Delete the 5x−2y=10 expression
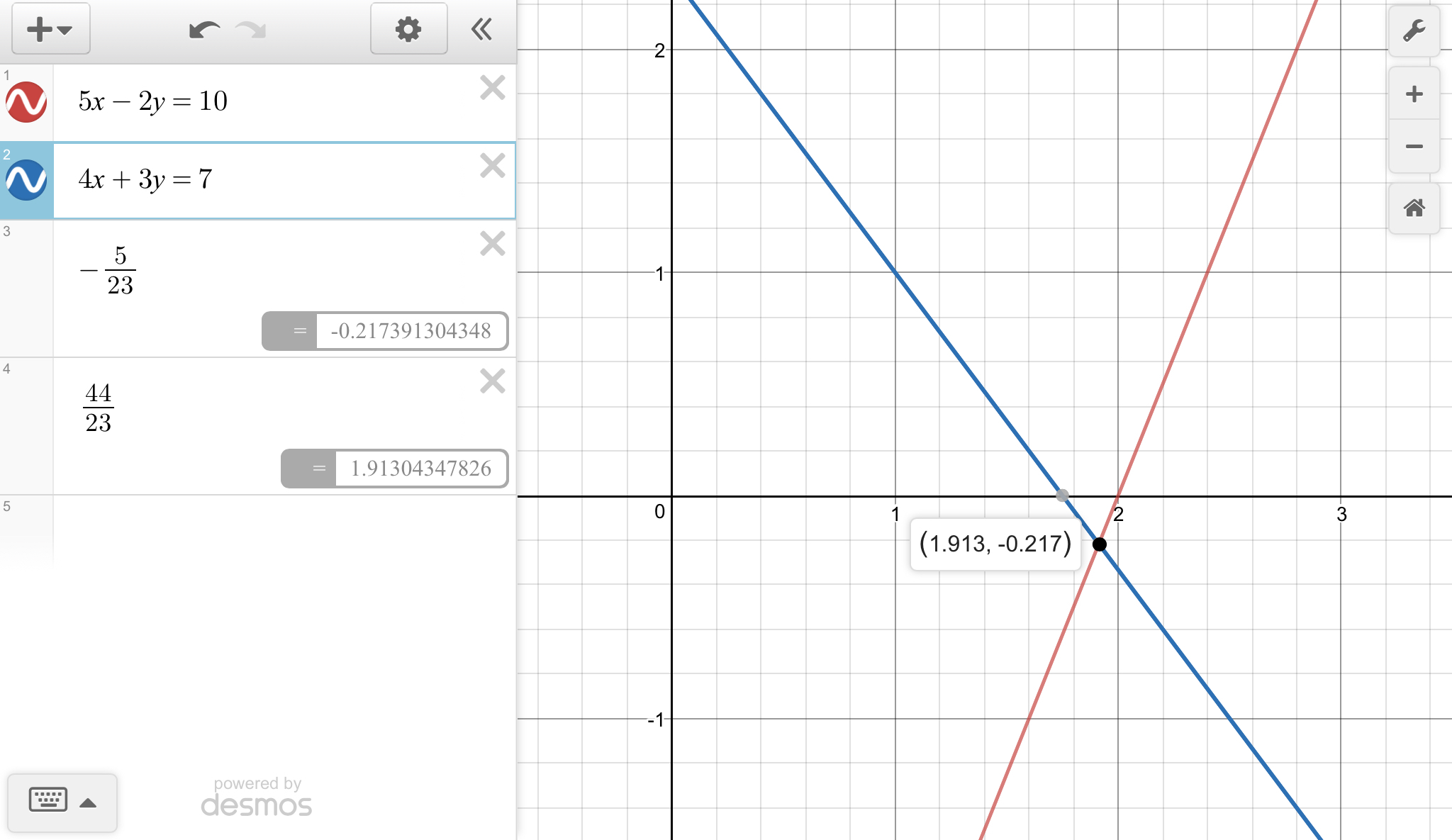Viewport: 1452px width, 840px height. pos(492,88)
